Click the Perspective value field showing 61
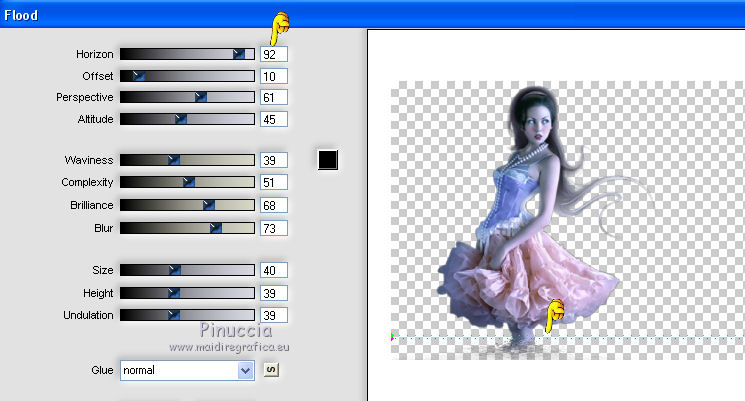This screenshot has width=745, height=401. (274, 97)
